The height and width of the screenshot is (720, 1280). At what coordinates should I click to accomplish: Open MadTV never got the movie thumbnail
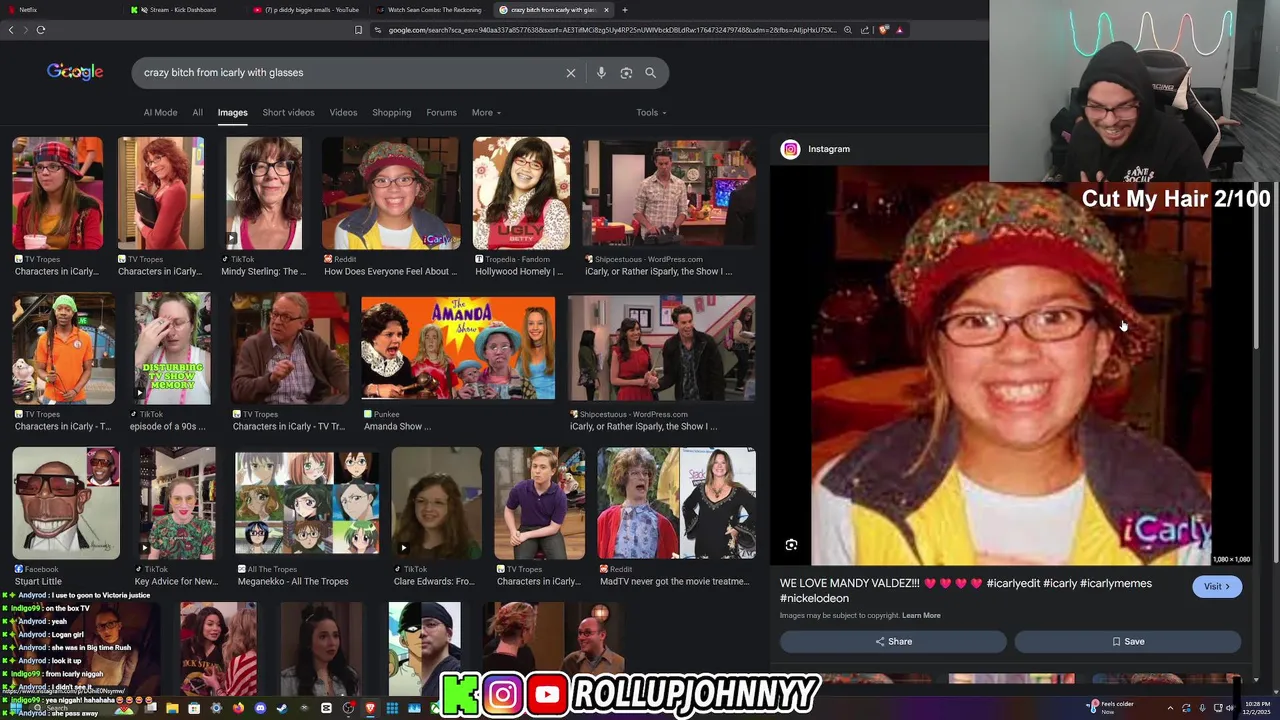point(676,503)
